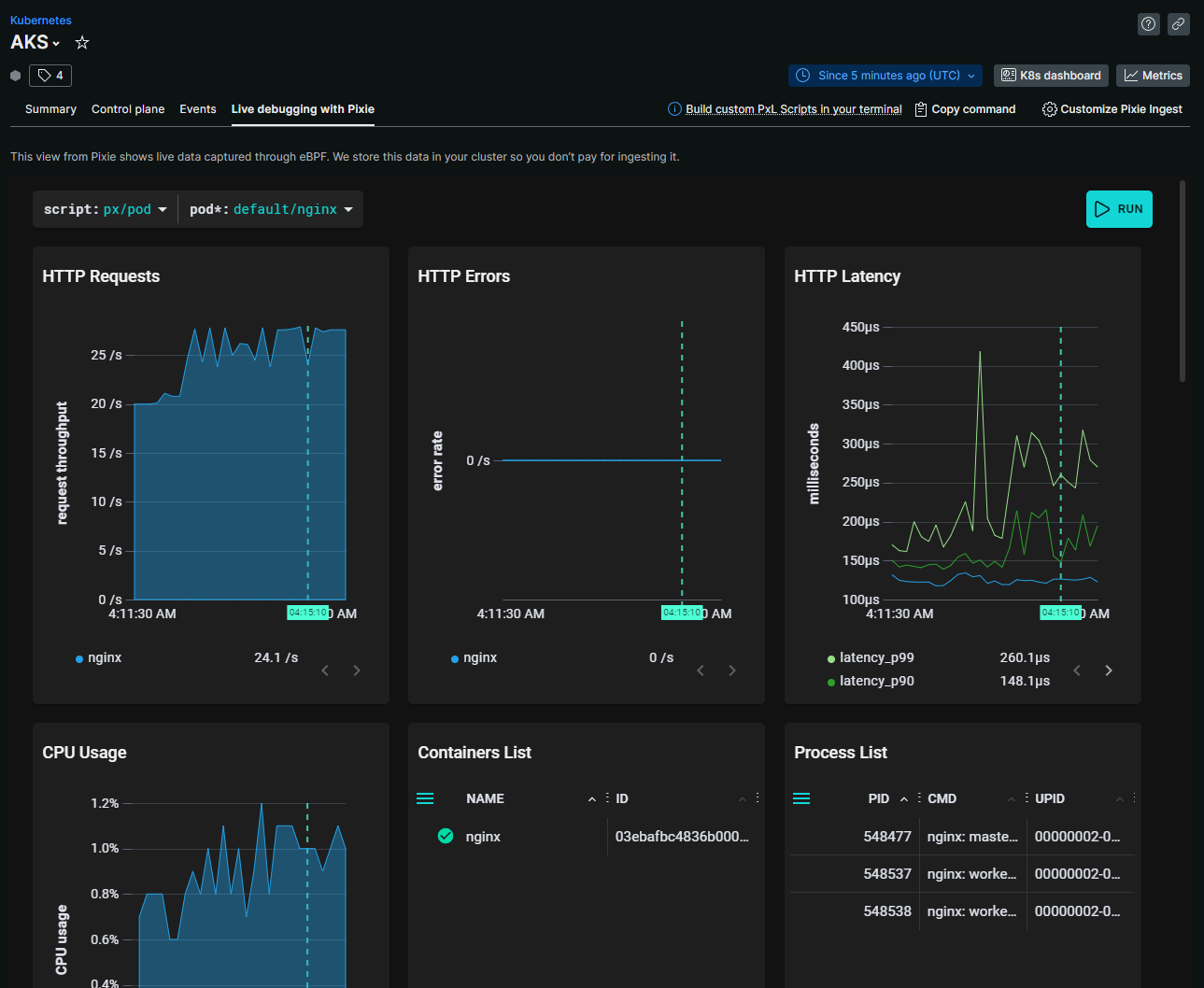Open the Metrics button
The width and height of the screenshot is (1204, 988).
tap(1153, 76)
